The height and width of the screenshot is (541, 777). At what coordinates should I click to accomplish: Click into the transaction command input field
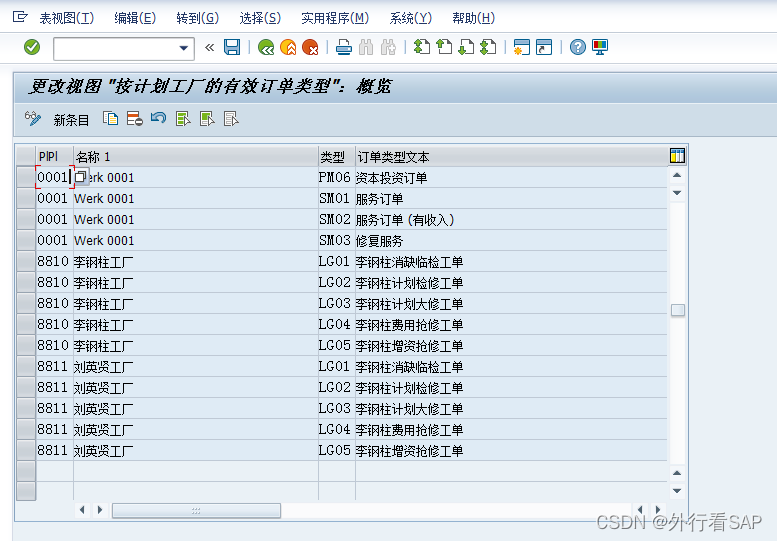tap(117, 49)
